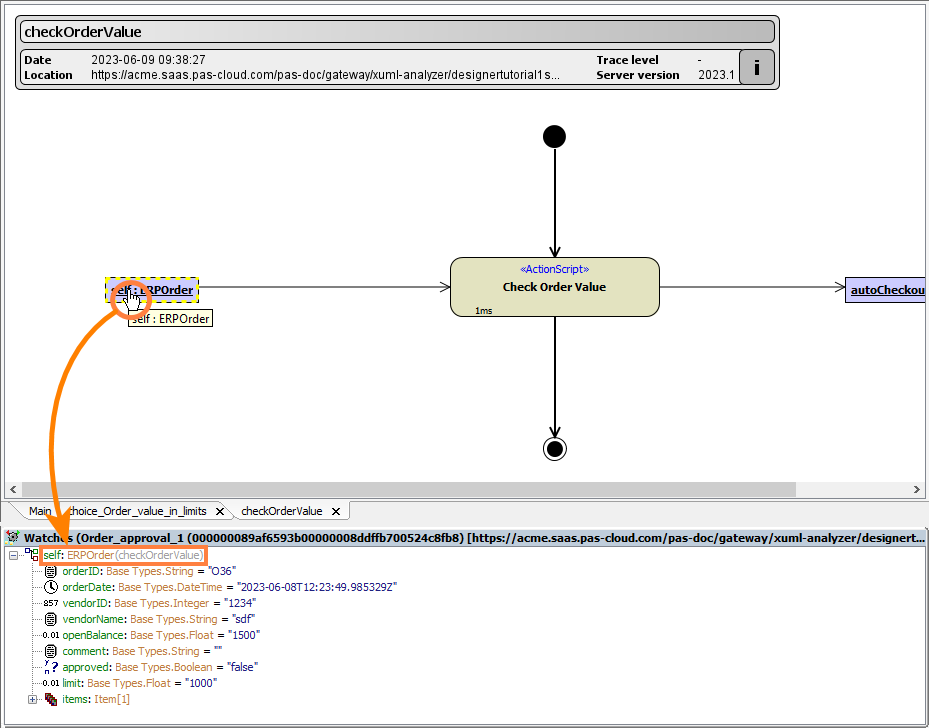Expand the items Item[1] node
The height and width of the screenshot is (728, 929).
coord(32,699)
